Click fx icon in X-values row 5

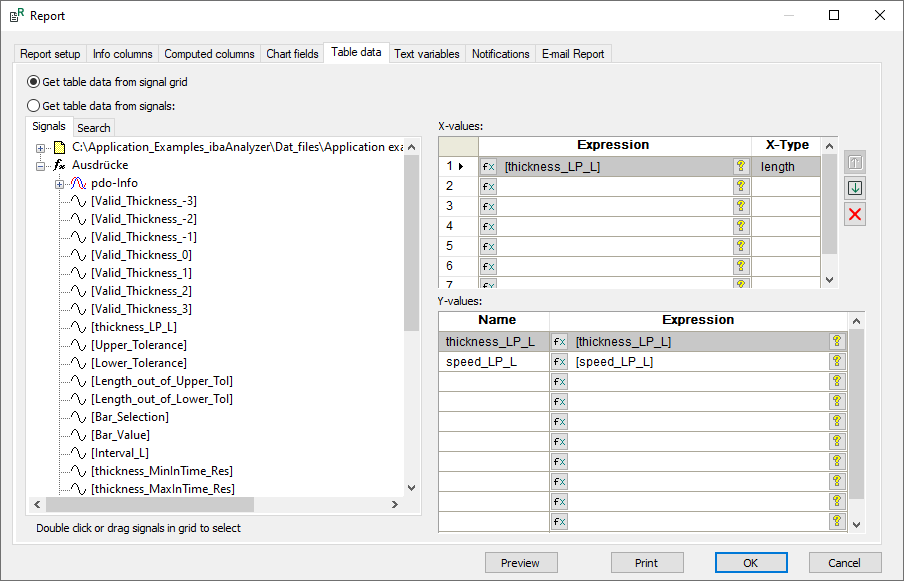tap(488, 247)
